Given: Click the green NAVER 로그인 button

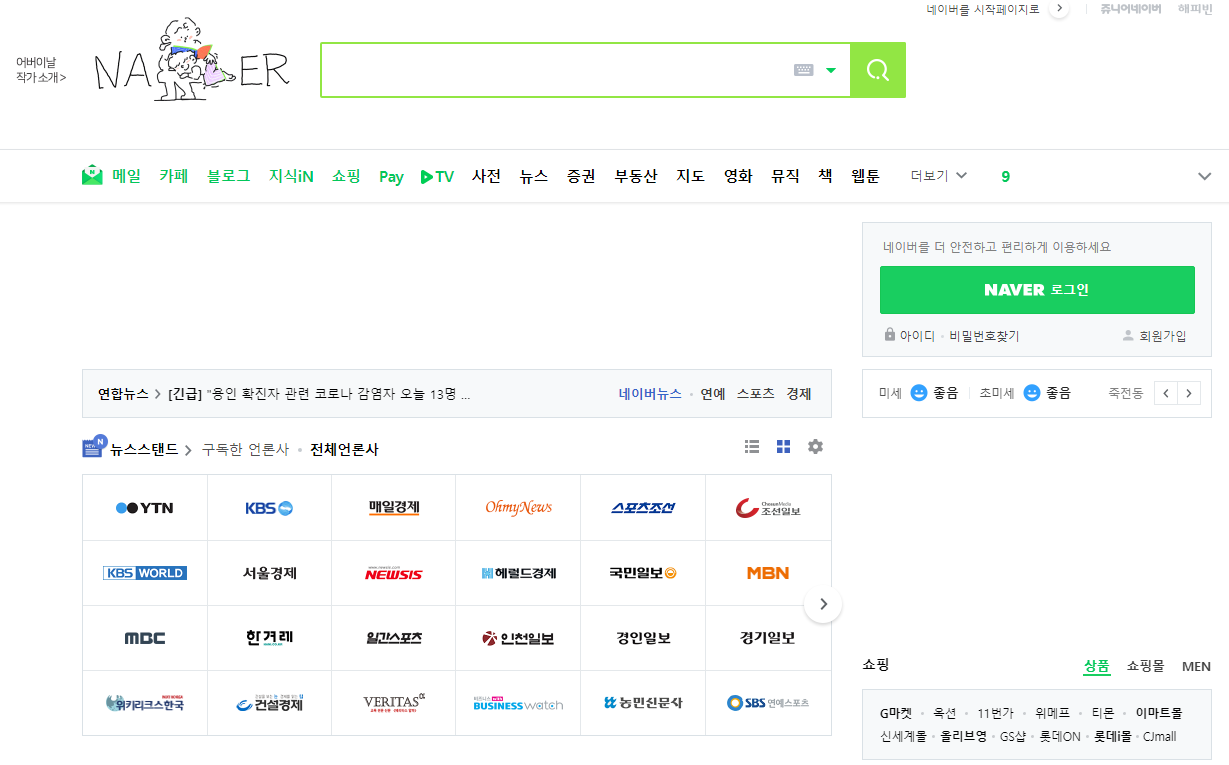Looking at the screenshot, I should coord(1037,290).
